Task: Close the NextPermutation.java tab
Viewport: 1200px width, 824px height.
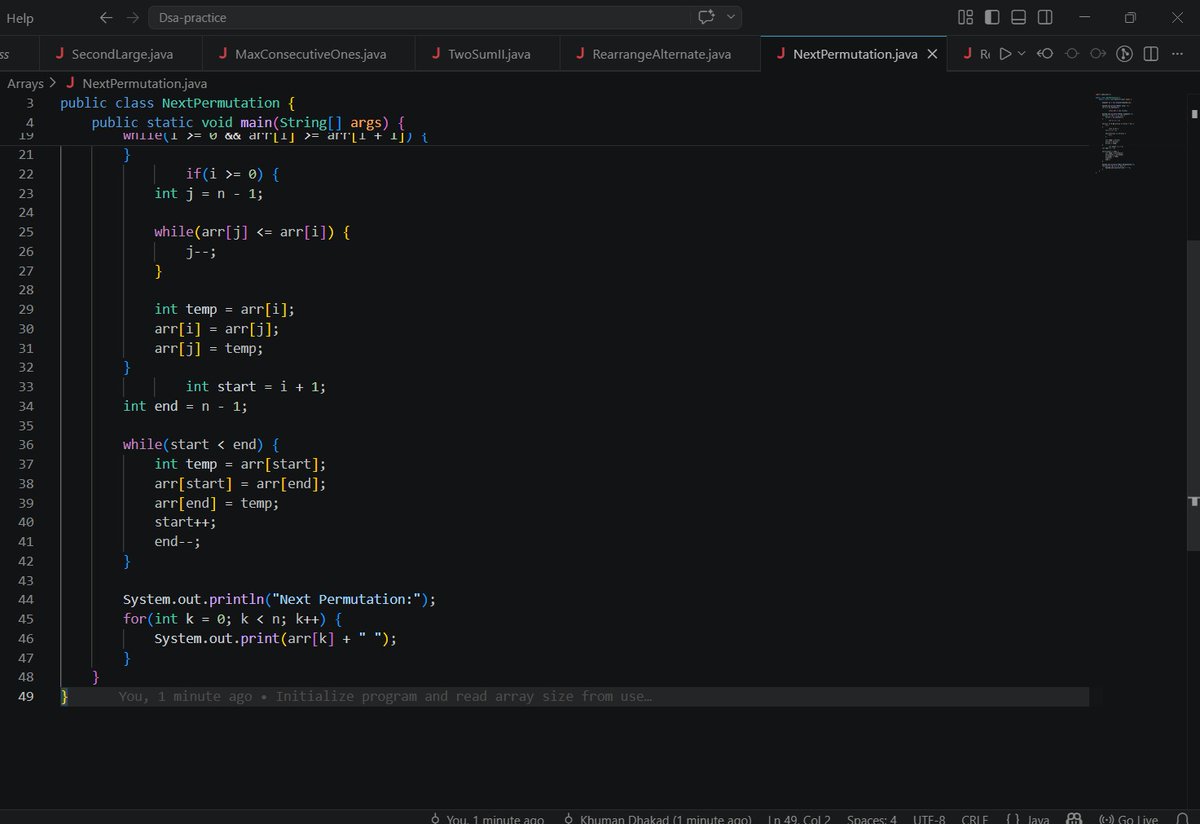Action: 932,54
